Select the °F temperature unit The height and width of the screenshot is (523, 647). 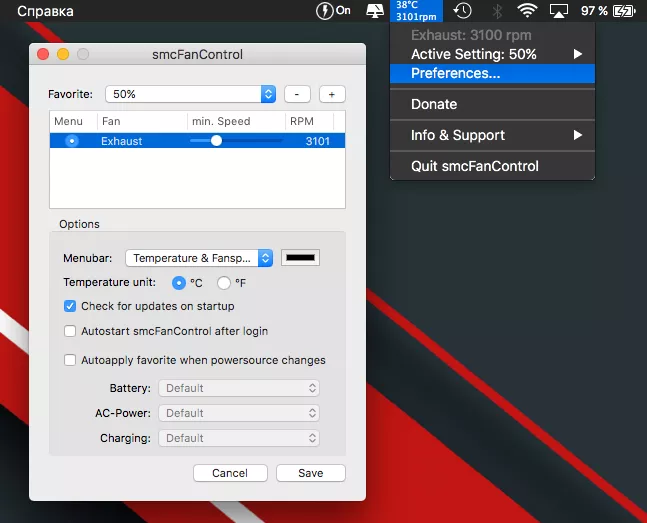[224, 283]
